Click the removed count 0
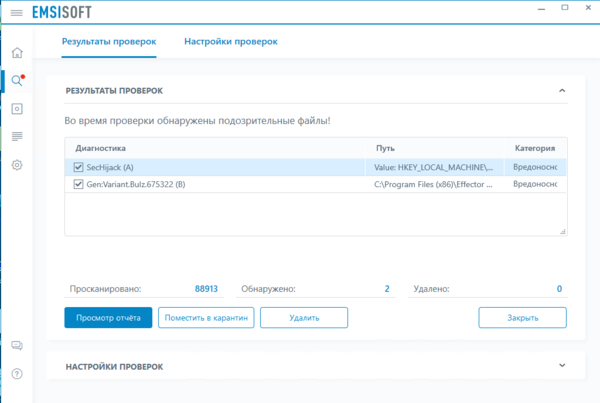Screen dimensions: 600x403 tap(559, 289)
